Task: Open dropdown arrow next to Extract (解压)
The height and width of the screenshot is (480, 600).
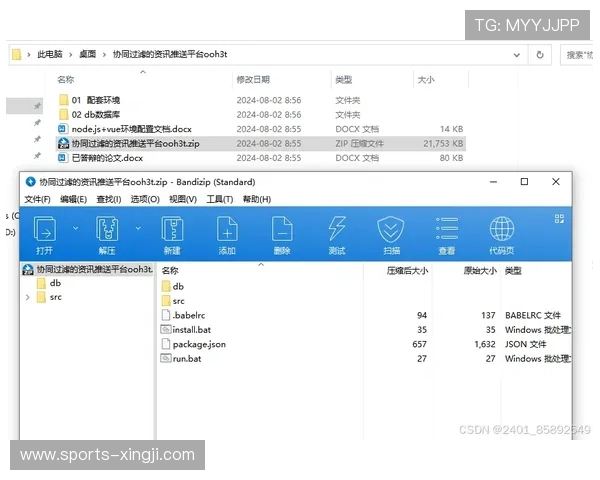Action: click(x=138, y=228)
